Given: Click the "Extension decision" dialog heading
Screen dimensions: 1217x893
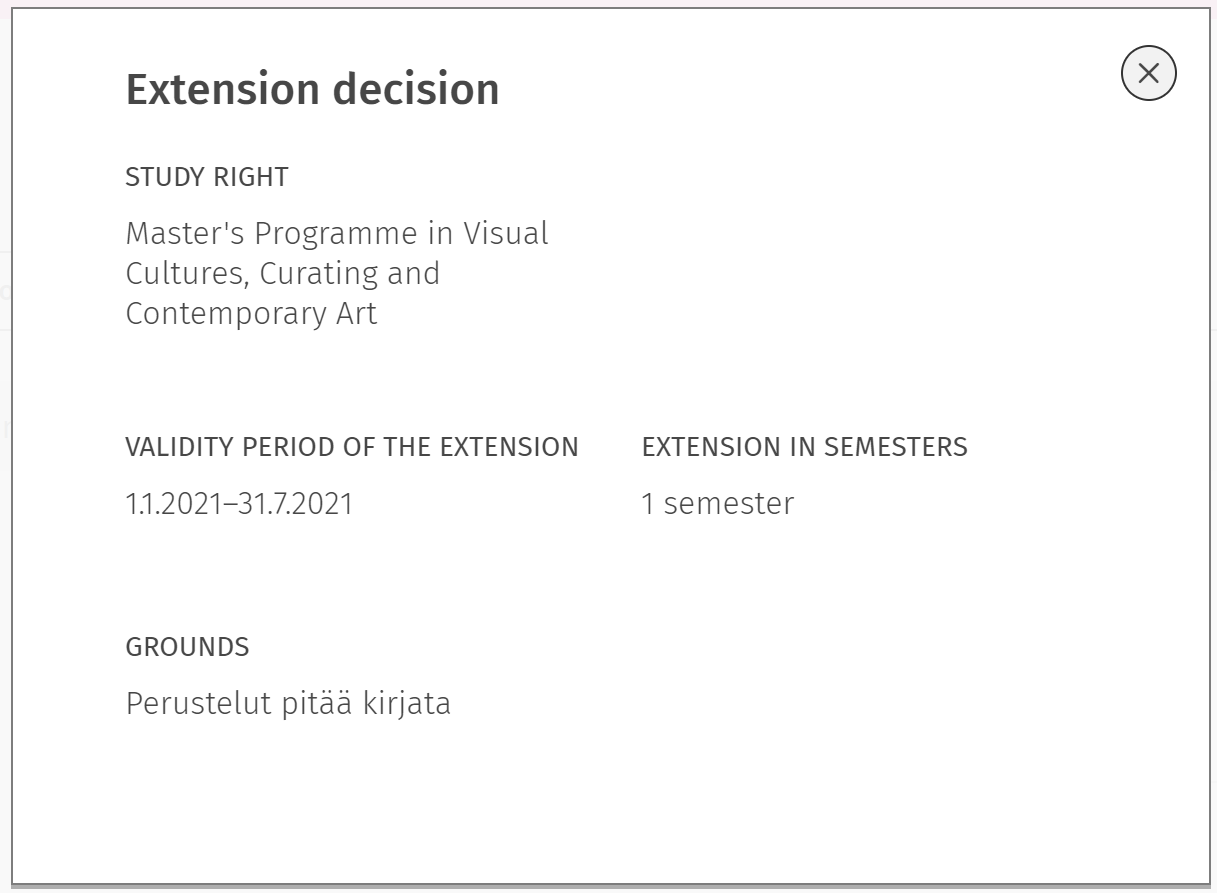Looking at the screenshot, I should [x=312, y=90].
